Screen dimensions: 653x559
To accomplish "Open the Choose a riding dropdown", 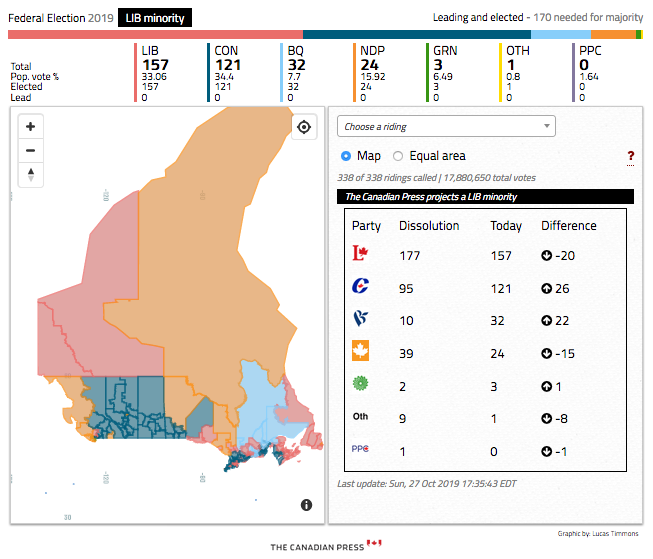I will coord(446,126).
